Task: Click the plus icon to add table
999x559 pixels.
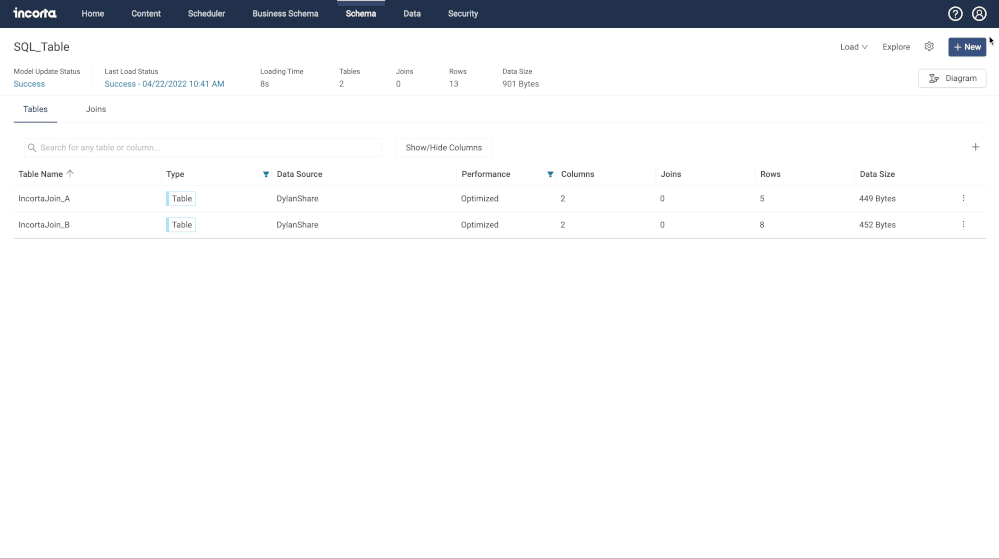Action: pos(976,147)
